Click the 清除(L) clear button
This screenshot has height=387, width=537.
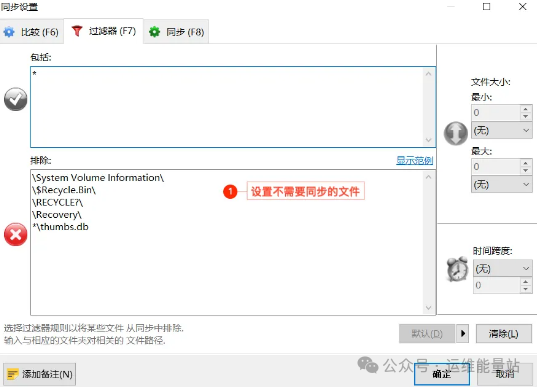pyautogui.click(x=504, y=334)
